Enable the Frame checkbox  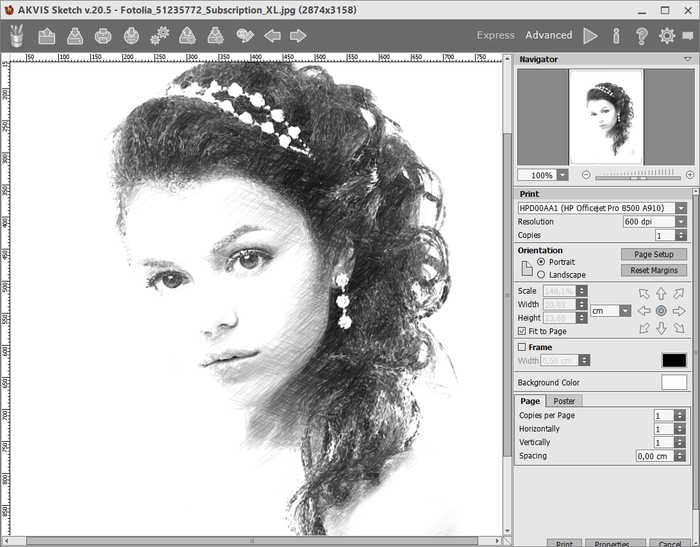tap(522, 347)
